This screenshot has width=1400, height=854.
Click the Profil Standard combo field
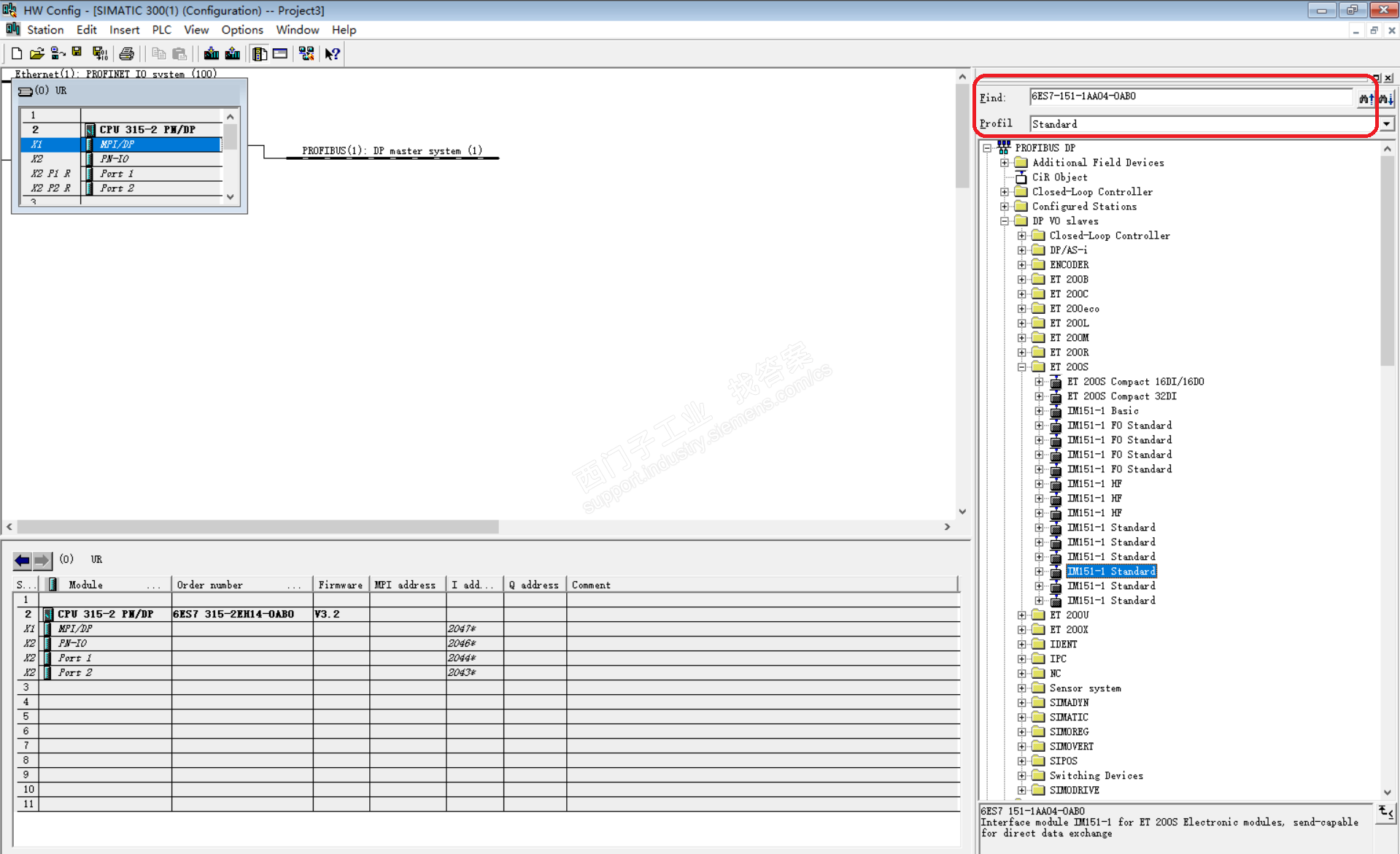1204,124
